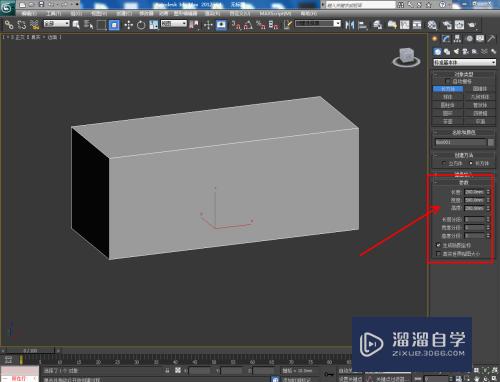Select the Shapes category icon
500x382 pixels.
pos(447,52)
